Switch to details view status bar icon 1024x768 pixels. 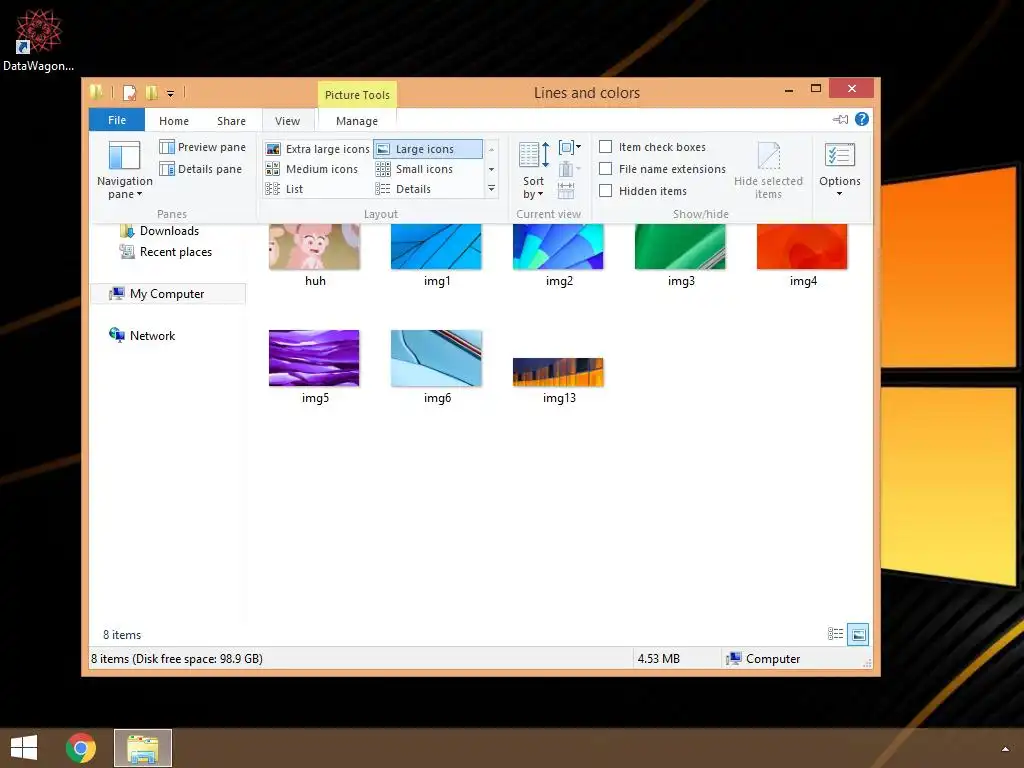tap(835, 634)
